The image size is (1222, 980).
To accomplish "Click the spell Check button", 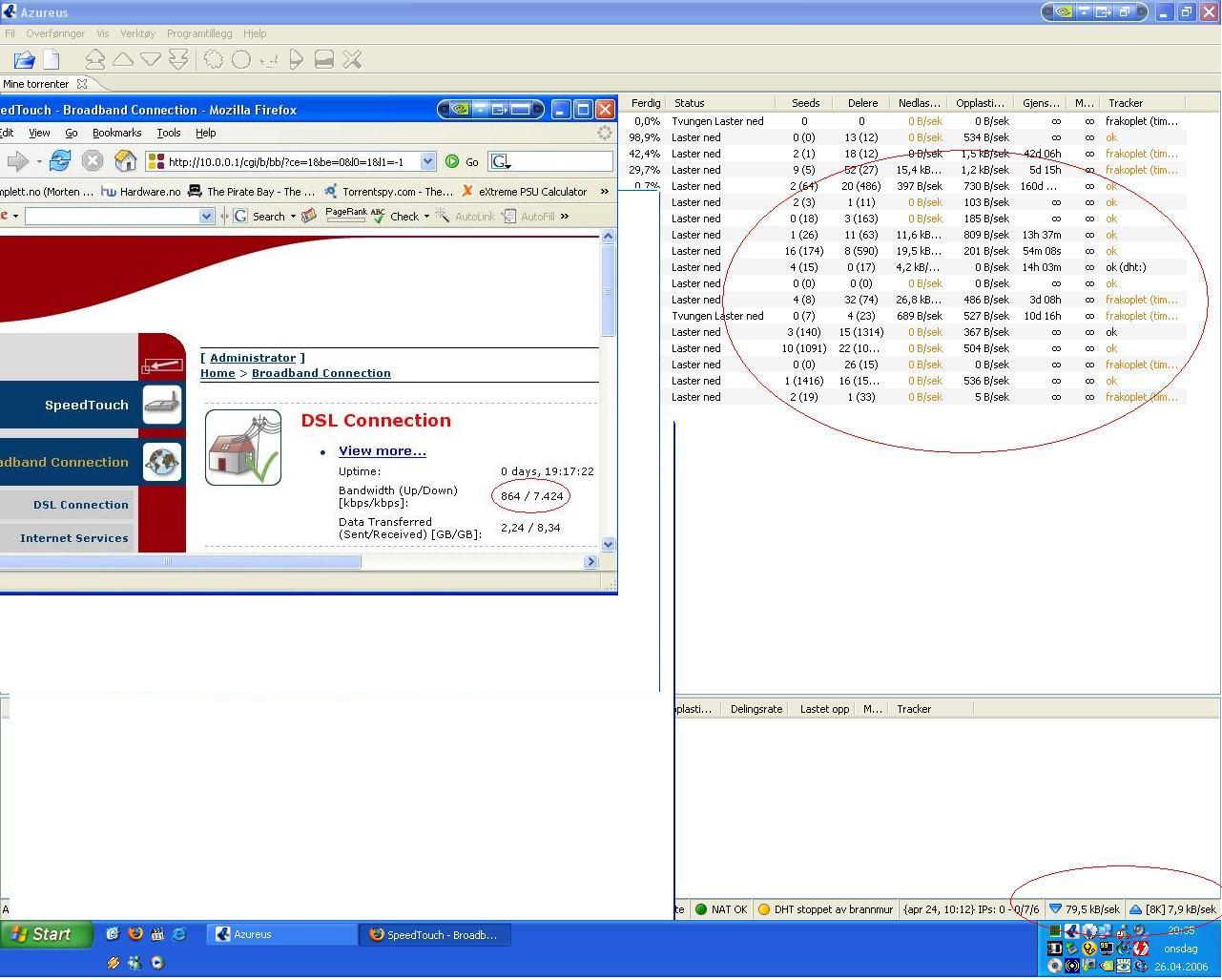I will pos(396,217).
